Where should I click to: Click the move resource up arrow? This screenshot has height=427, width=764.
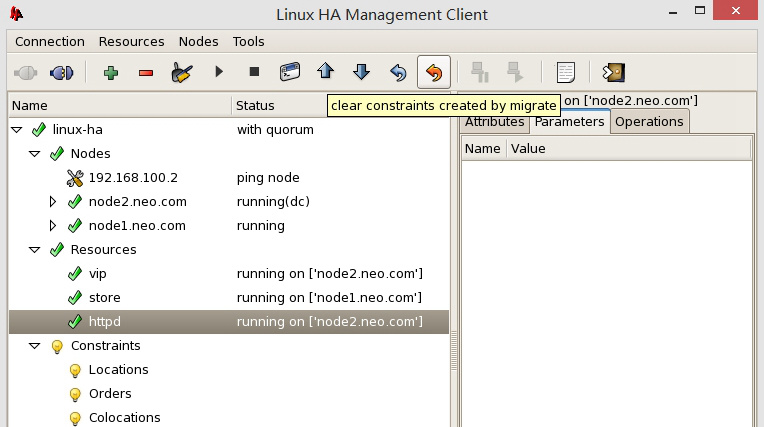[x=325, y=72]
